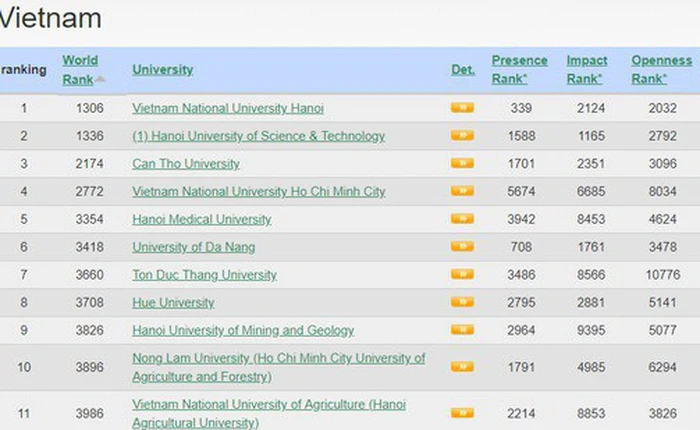Select presence rank value 1588

coord(521,136)
